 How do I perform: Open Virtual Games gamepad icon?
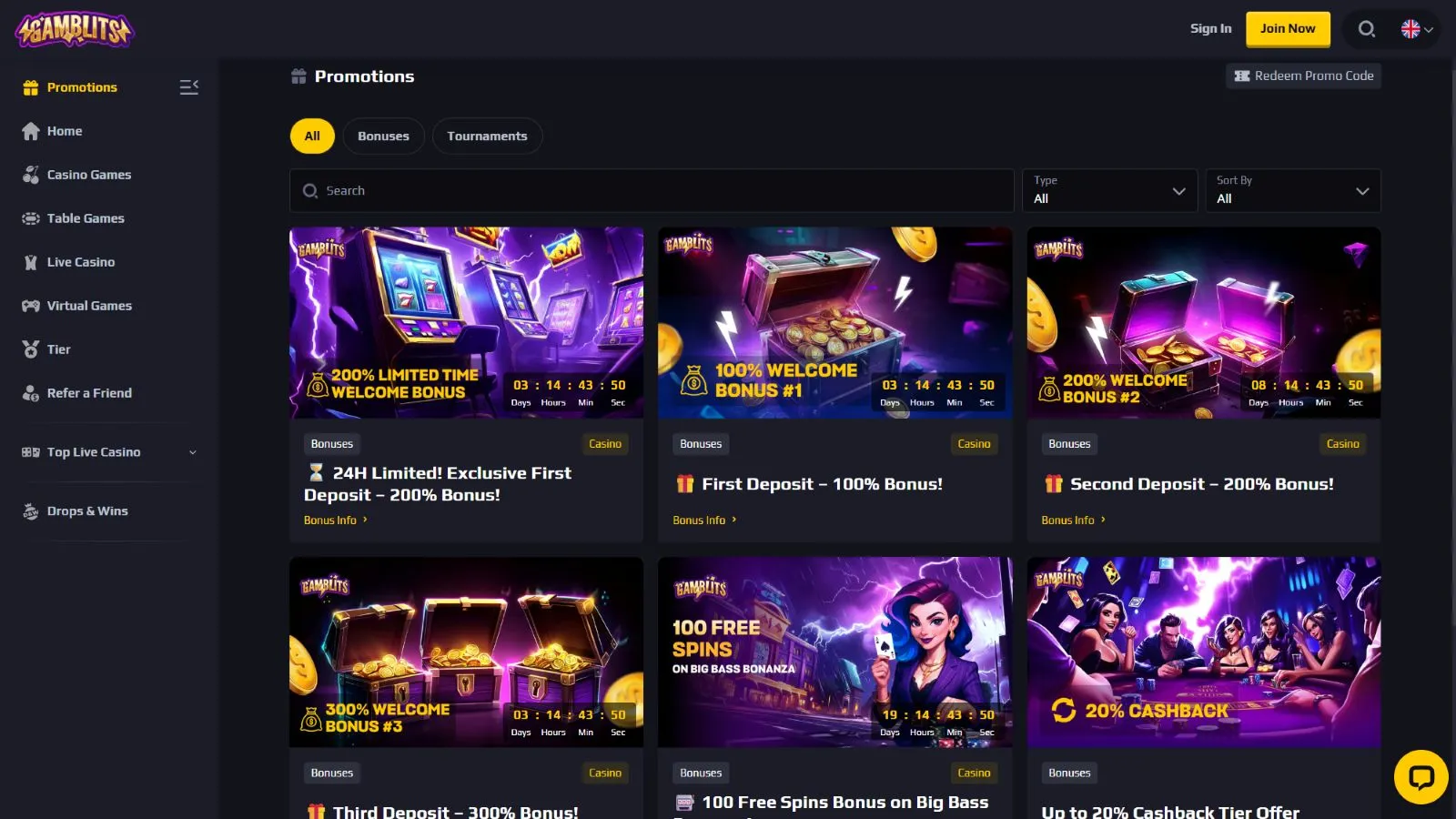pyautogui.click(x=31, y=306)
